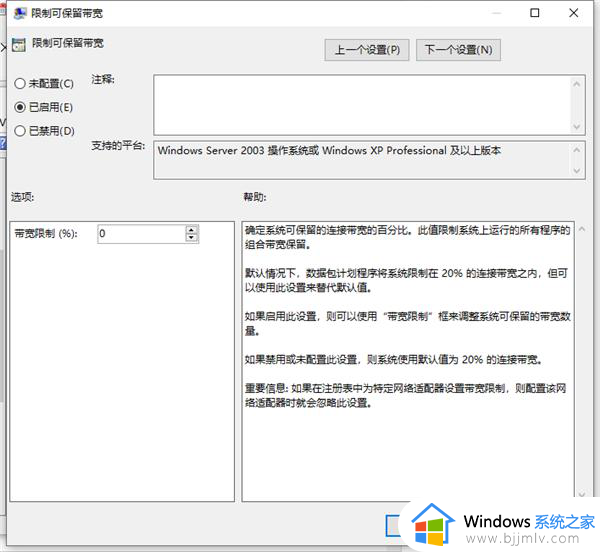The width and height of the screenshot is (600, 552).
Task: Increase bandwidth limit with the up spinner arrow
Action: tap(191, 229)
